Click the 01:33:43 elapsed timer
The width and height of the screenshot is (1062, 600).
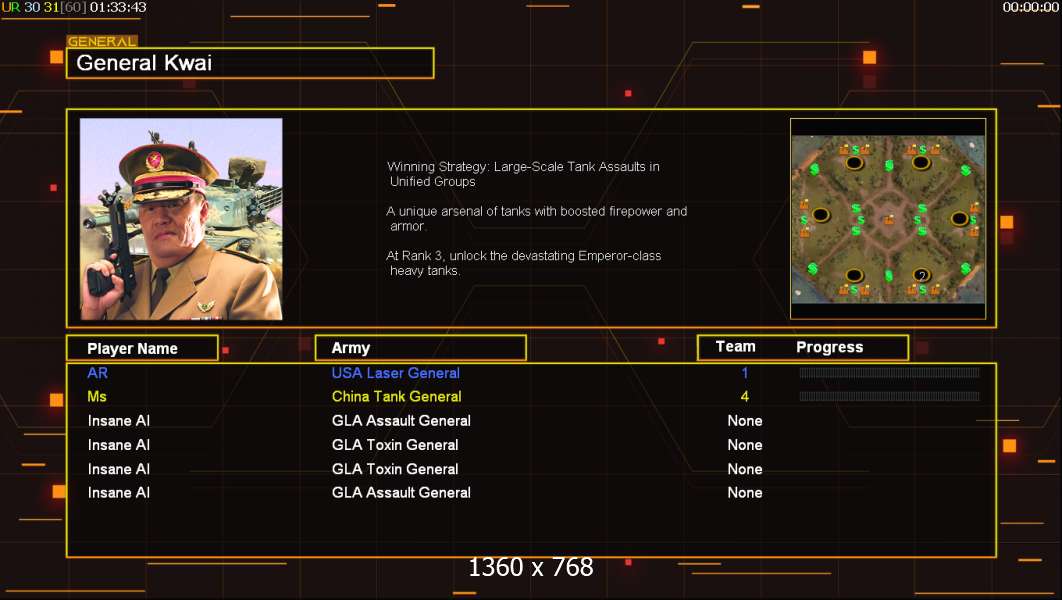[x=118, y=7]
